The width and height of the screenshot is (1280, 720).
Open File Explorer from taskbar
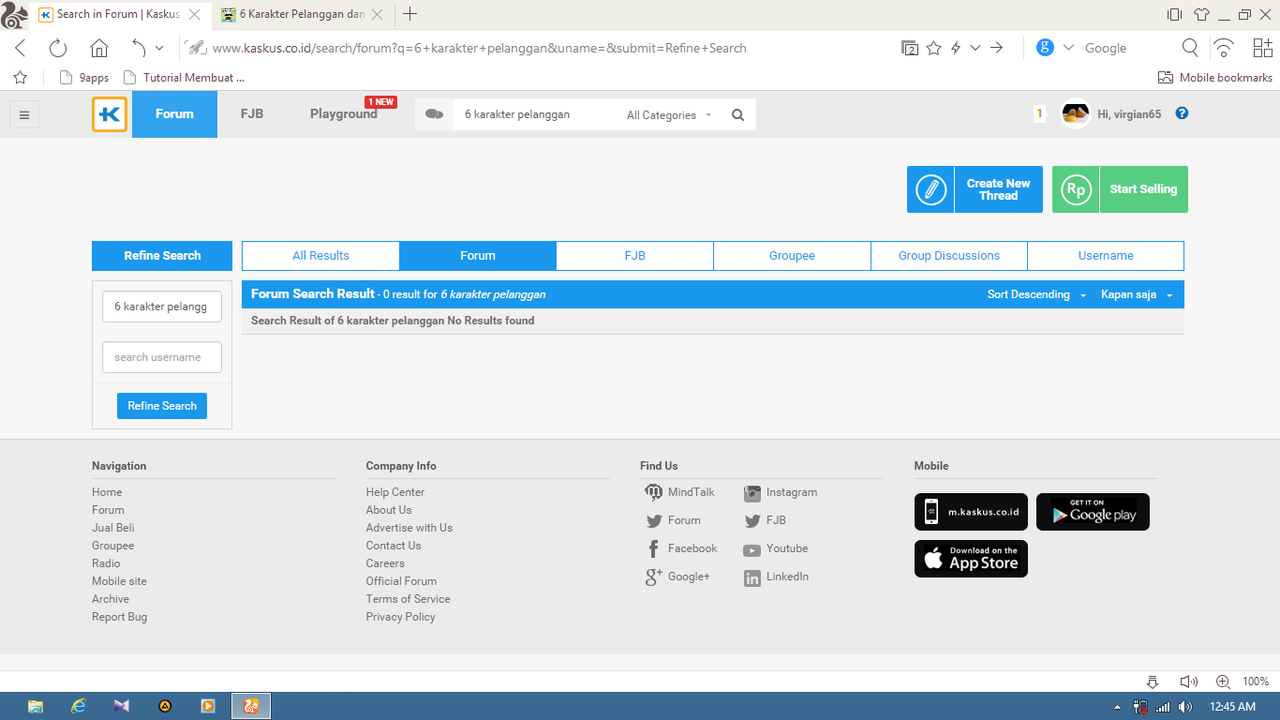click(35, 706)
